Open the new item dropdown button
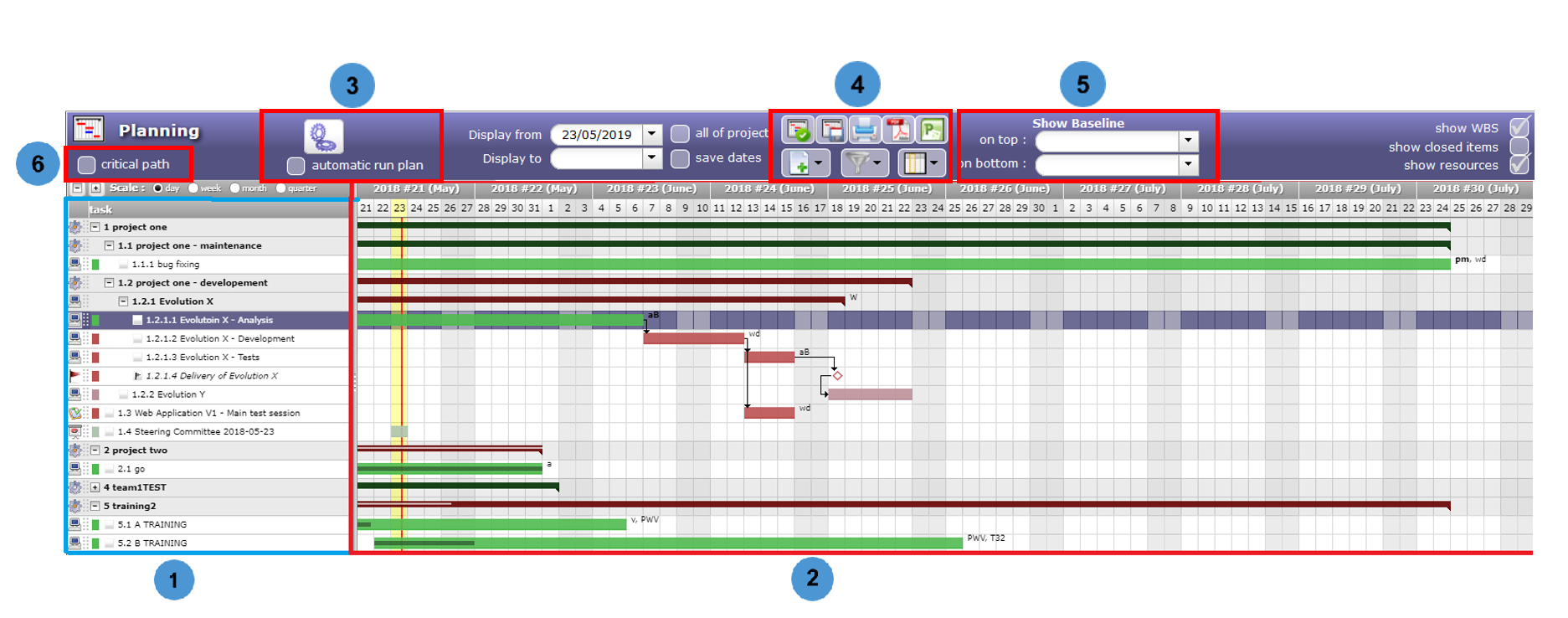Viewport: 1568px width, 618px height. (805, 162)
